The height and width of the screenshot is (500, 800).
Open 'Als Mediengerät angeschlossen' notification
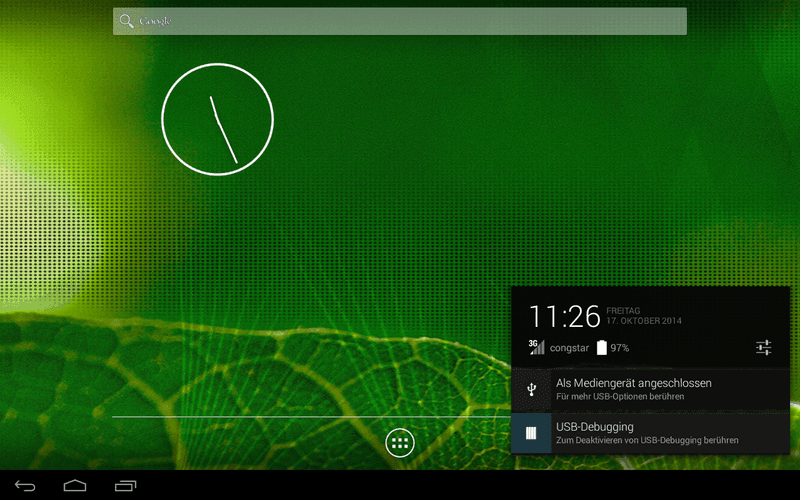click(x=651, y=389)
